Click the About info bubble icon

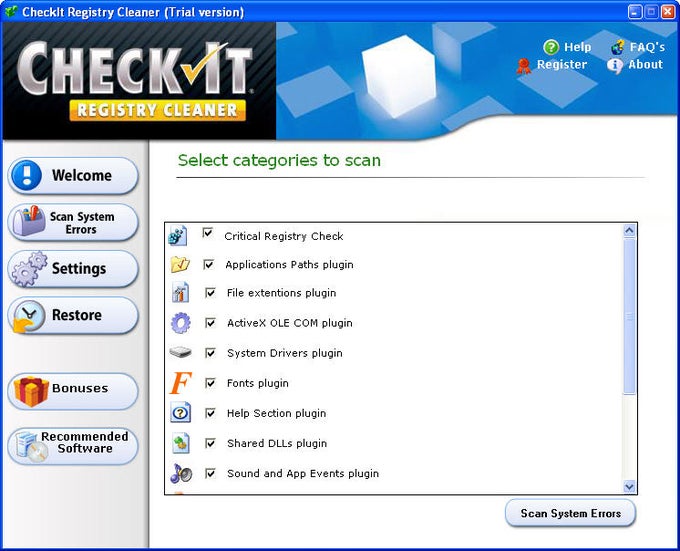[x=615, y=66]
